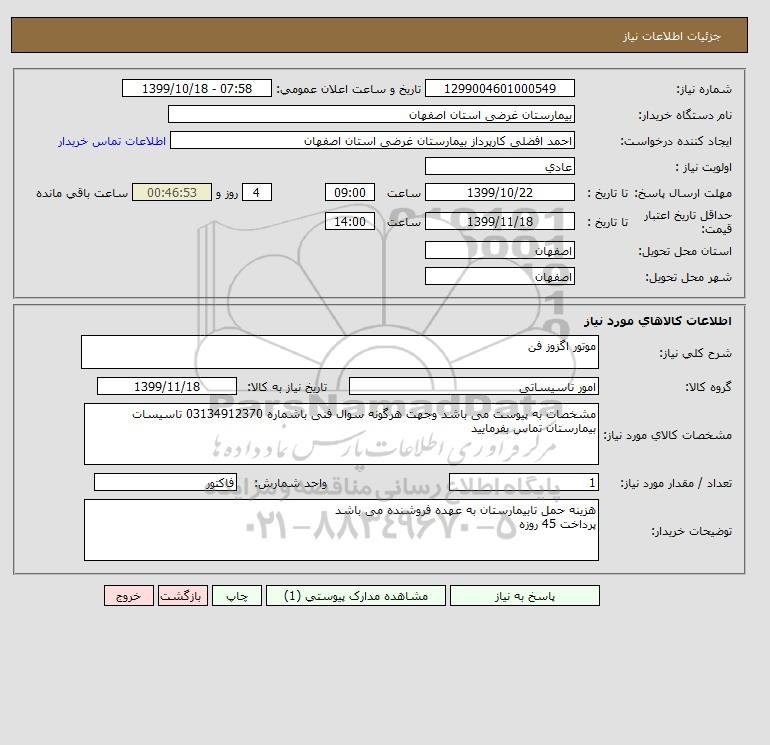This screenshot has height=745, width=770.
Task: Click the request creator field احمد افضلی
Action: coord(372,140)
